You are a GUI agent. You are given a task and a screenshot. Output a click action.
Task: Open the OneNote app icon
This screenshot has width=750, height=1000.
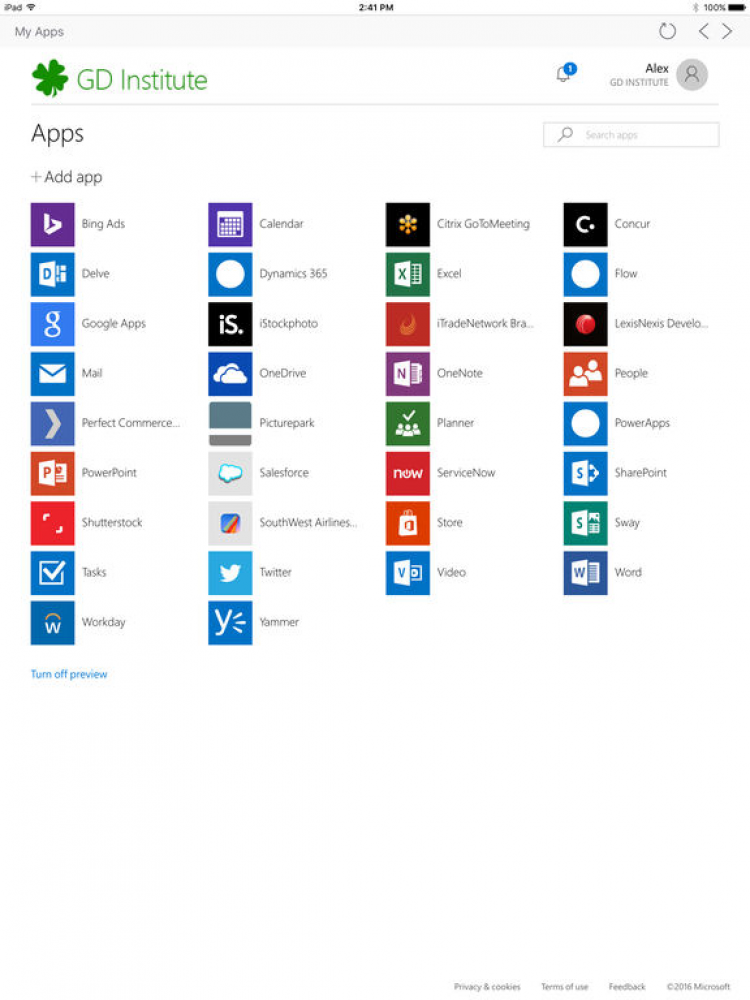click(408, 373)
